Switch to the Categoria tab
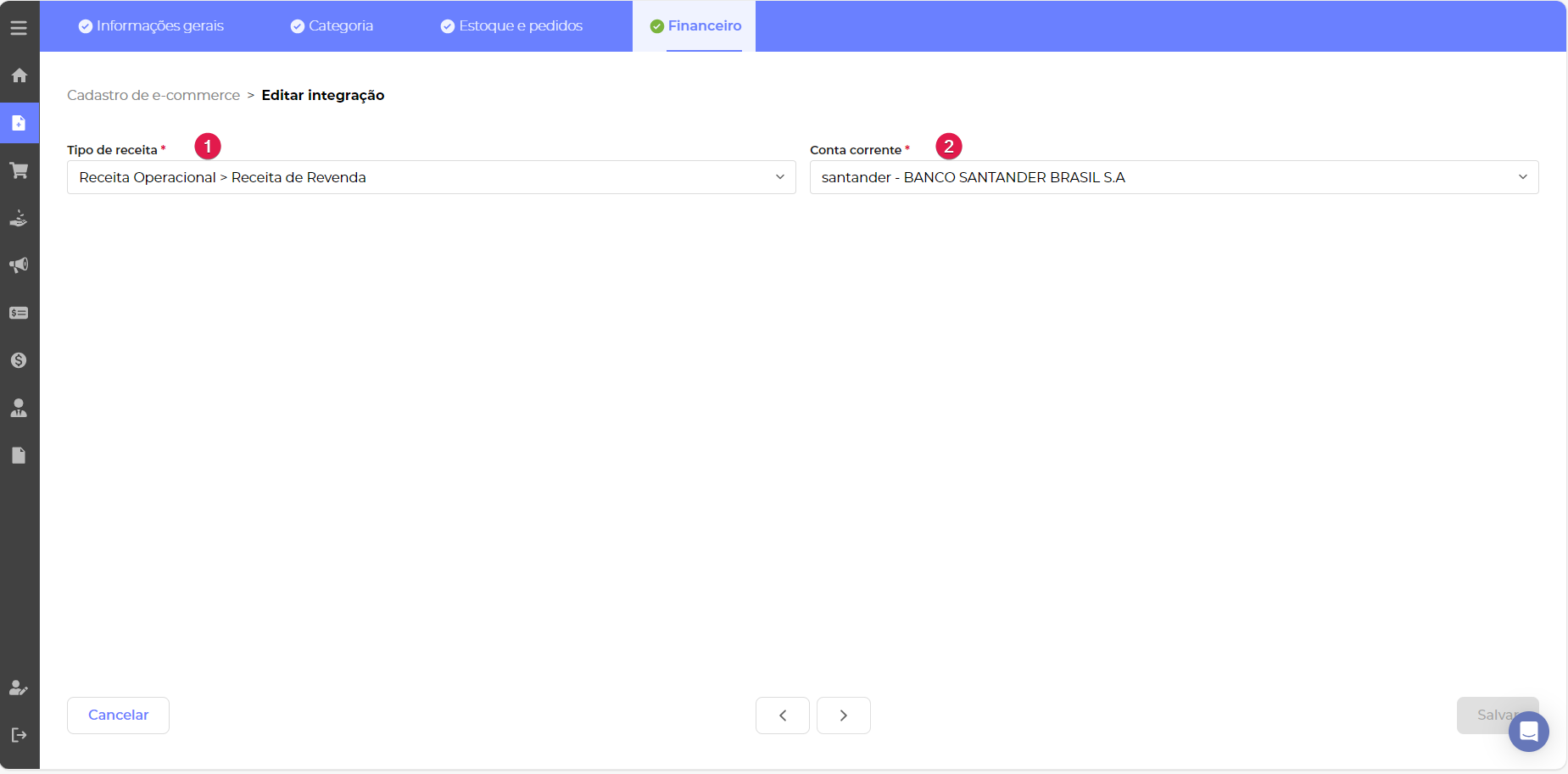 tap(332, 26)
